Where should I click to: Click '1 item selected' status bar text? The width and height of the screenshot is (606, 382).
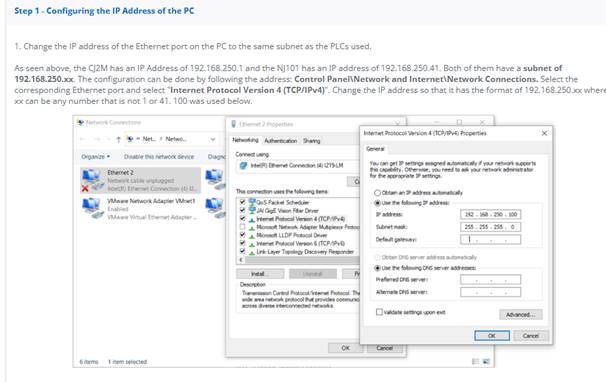(127, 362)
